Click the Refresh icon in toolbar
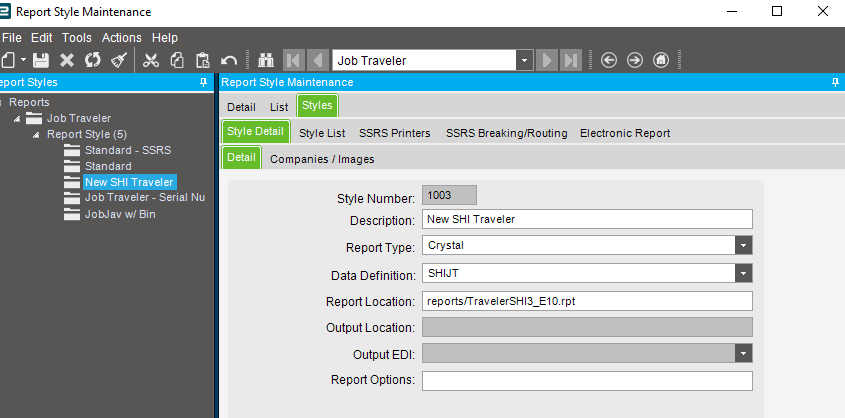This screenshot has width=845, height=418. click(x=92, y=60)
